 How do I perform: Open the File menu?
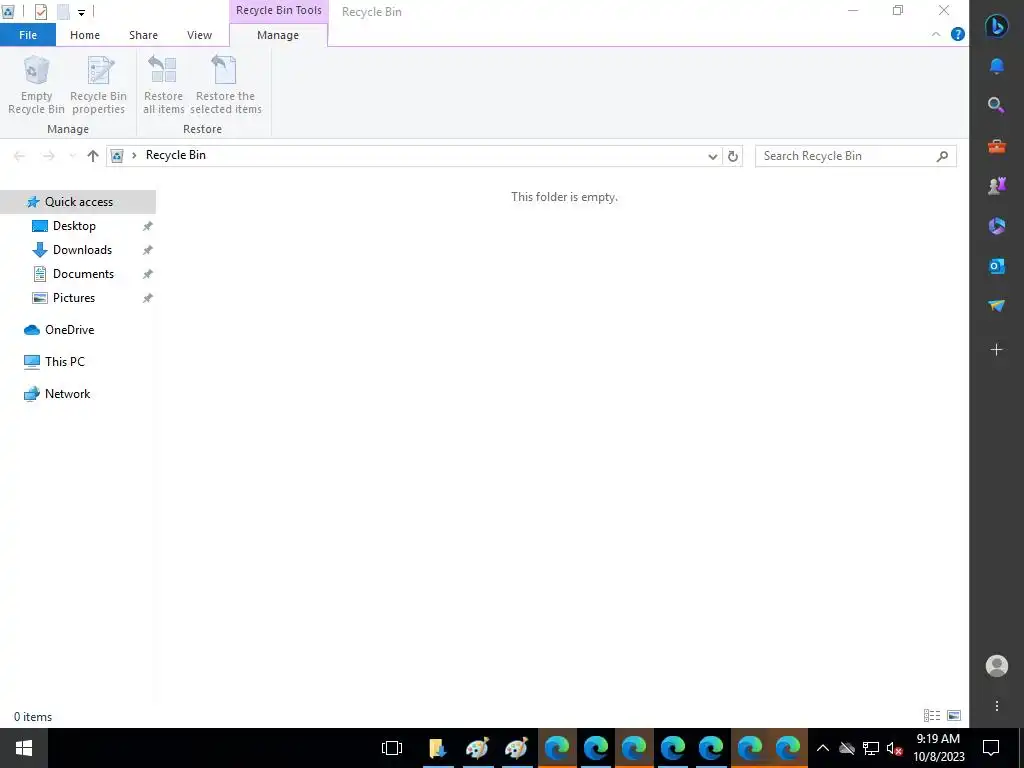(x=28, y=35)
